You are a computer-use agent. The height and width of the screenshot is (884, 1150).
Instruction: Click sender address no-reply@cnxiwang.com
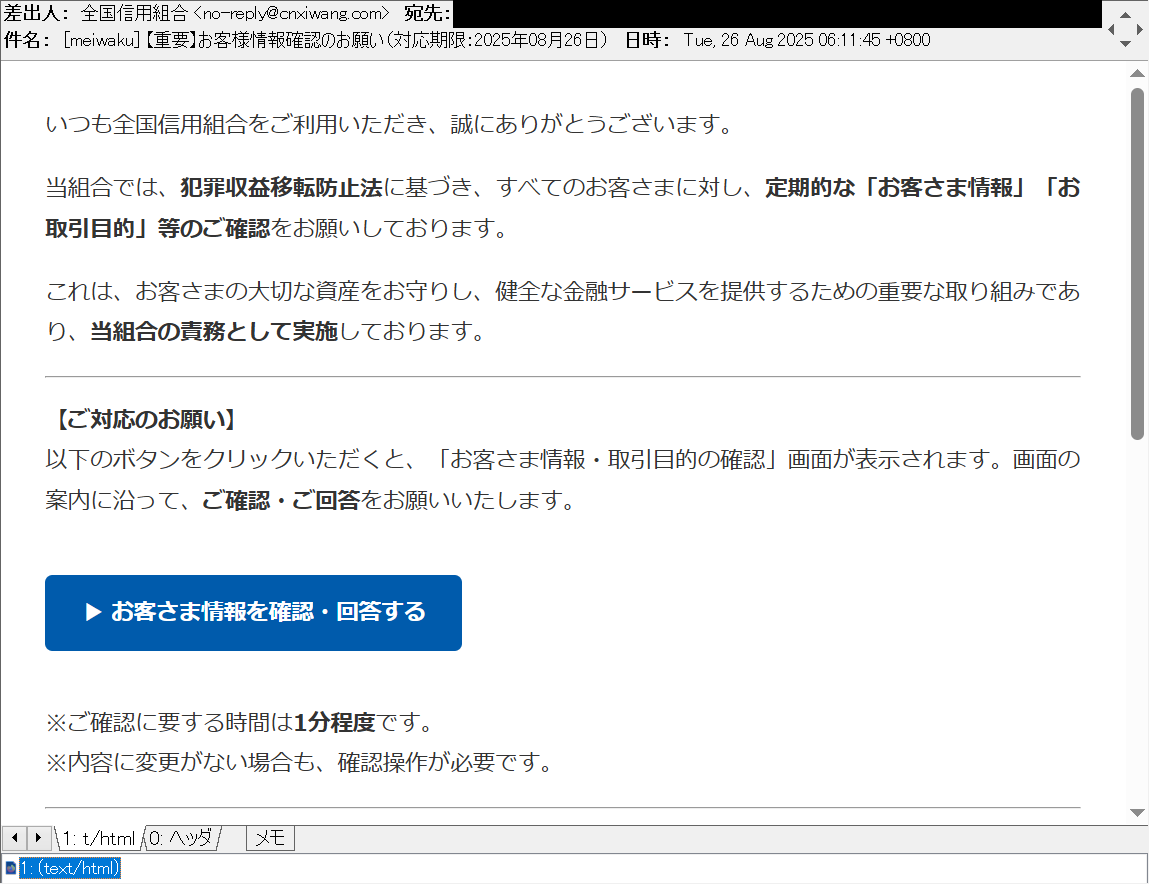[291, 13]
